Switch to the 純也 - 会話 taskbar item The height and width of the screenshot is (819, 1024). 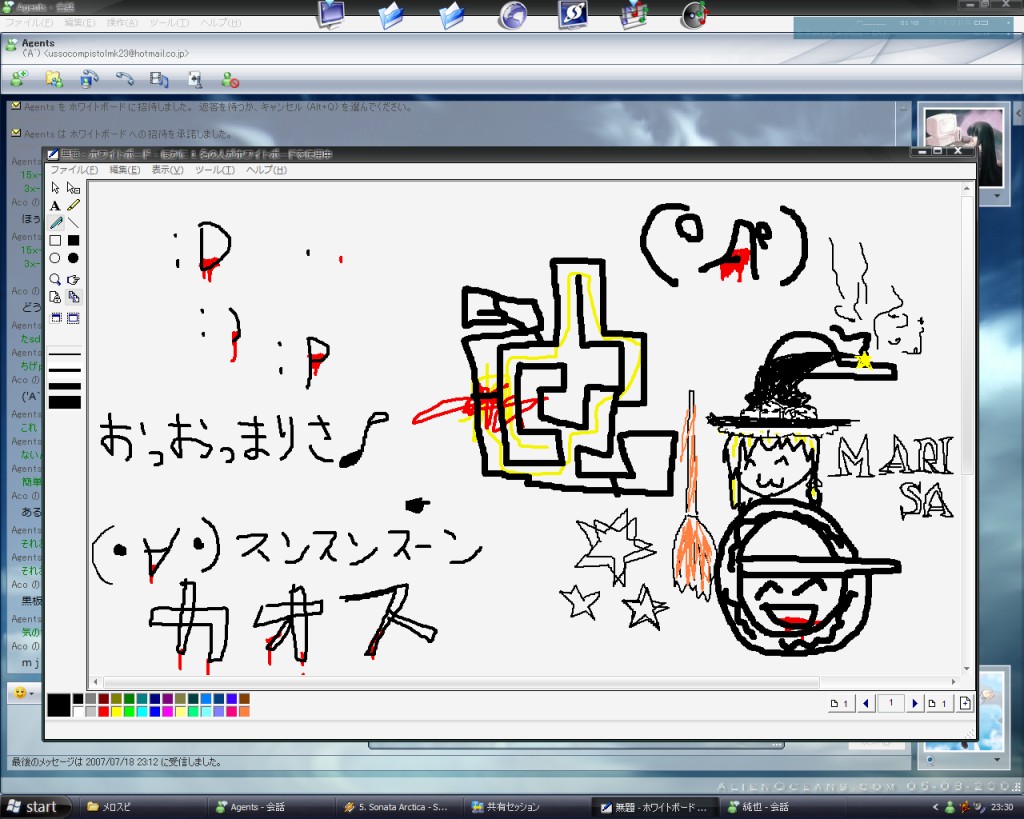click(758, 807)
